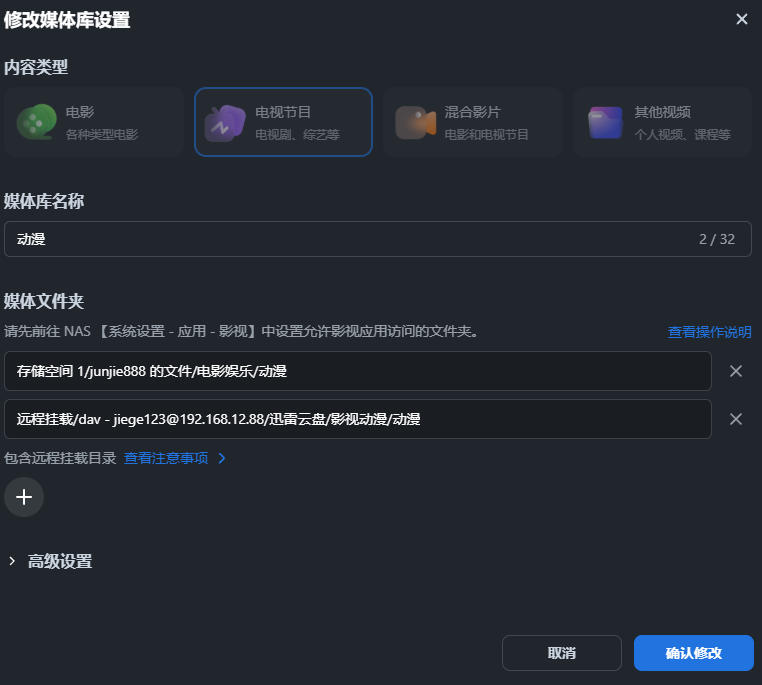This screenshot has width=762, height=685.
Task: Open the 查看注意事项 link
Action: pyautogui.click(x=166, y=458)
